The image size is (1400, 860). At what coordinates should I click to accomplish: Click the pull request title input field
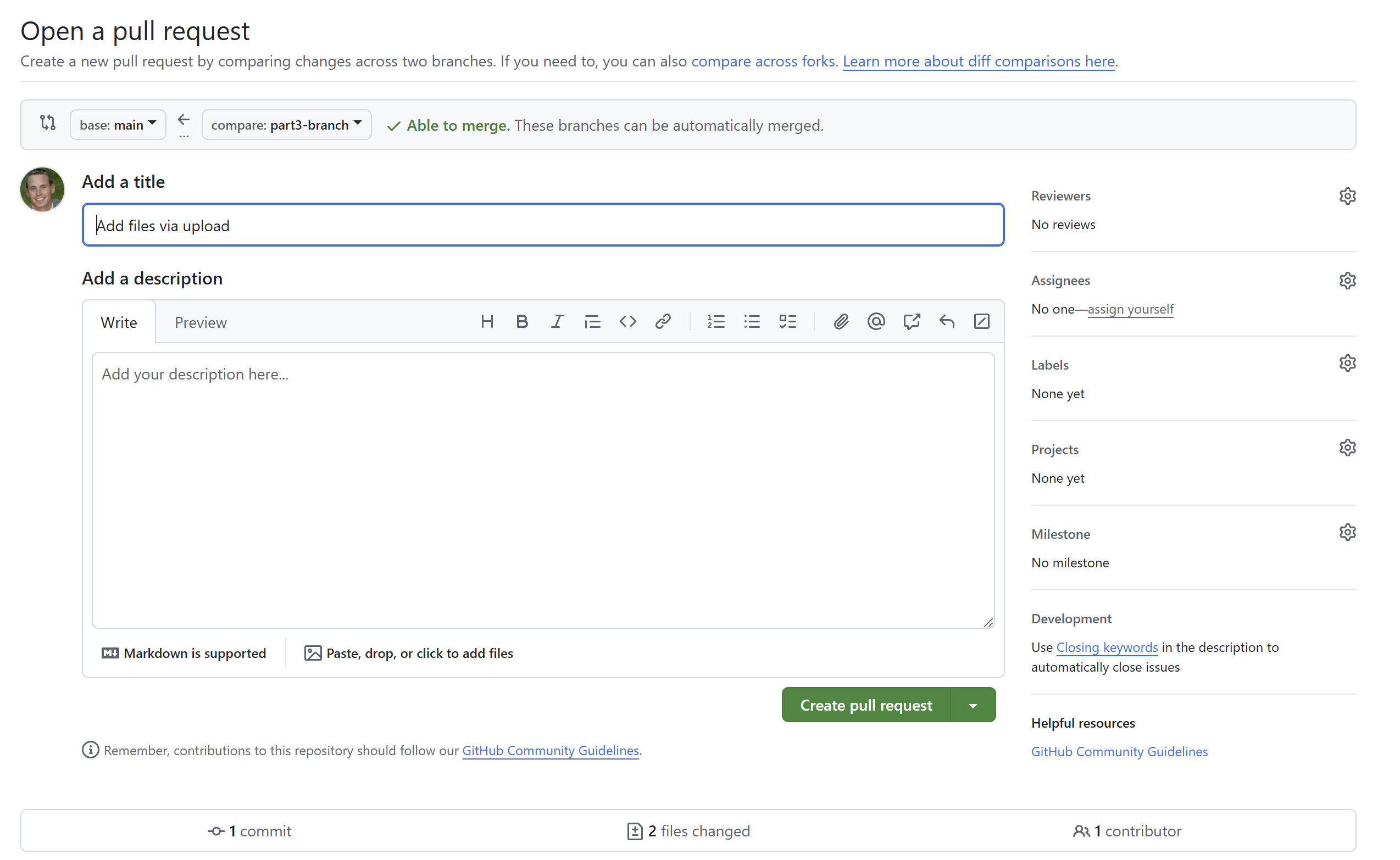(543, 225)
